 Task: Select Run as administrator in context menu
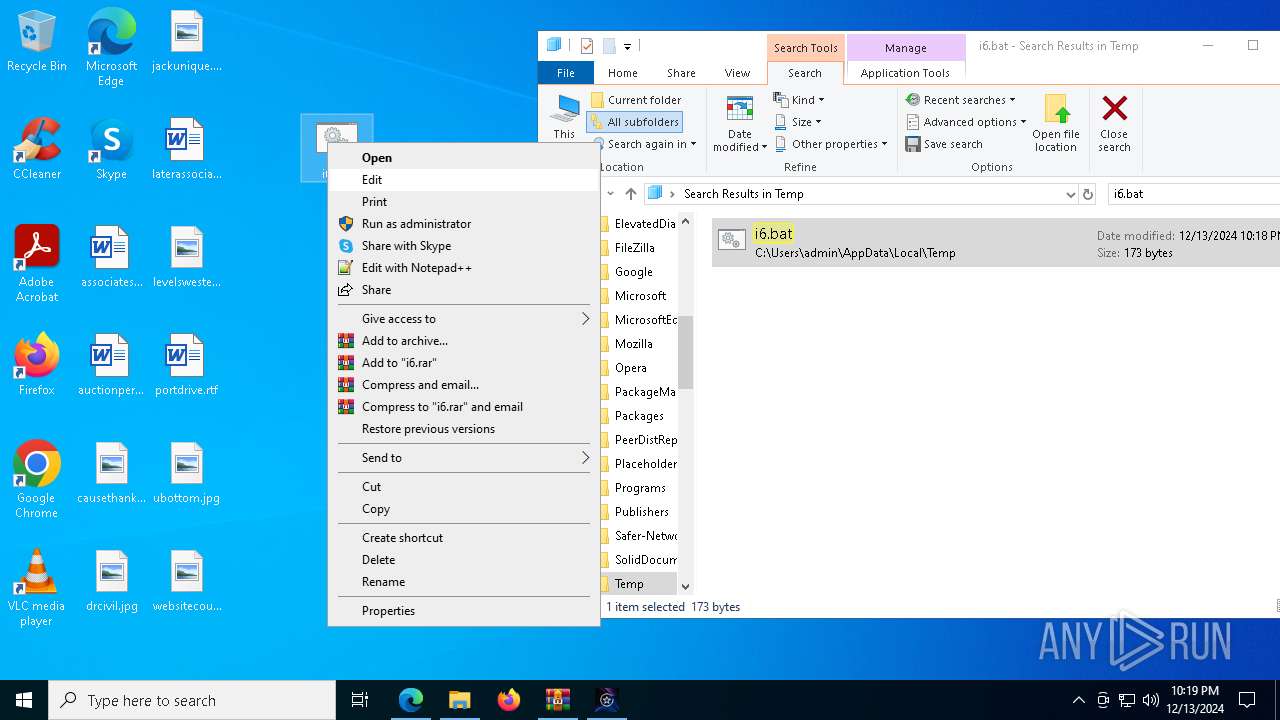pos(464,224)
